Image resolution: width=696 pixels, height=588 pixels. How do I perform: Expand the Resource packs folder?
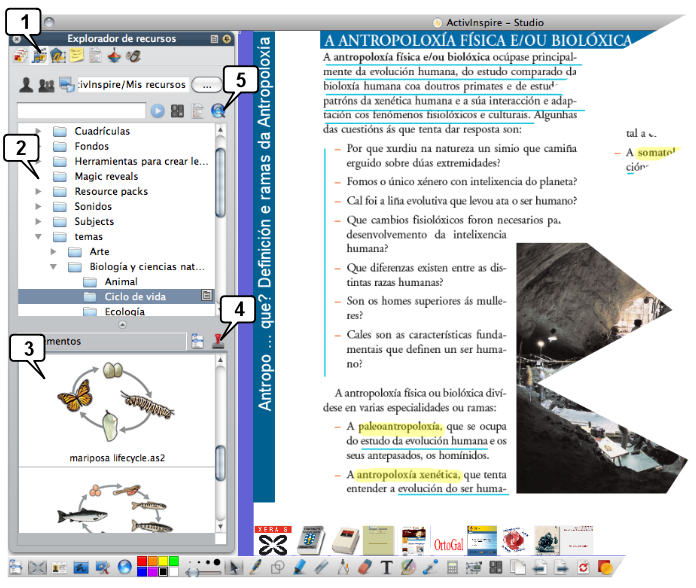[x=39, y=191]
